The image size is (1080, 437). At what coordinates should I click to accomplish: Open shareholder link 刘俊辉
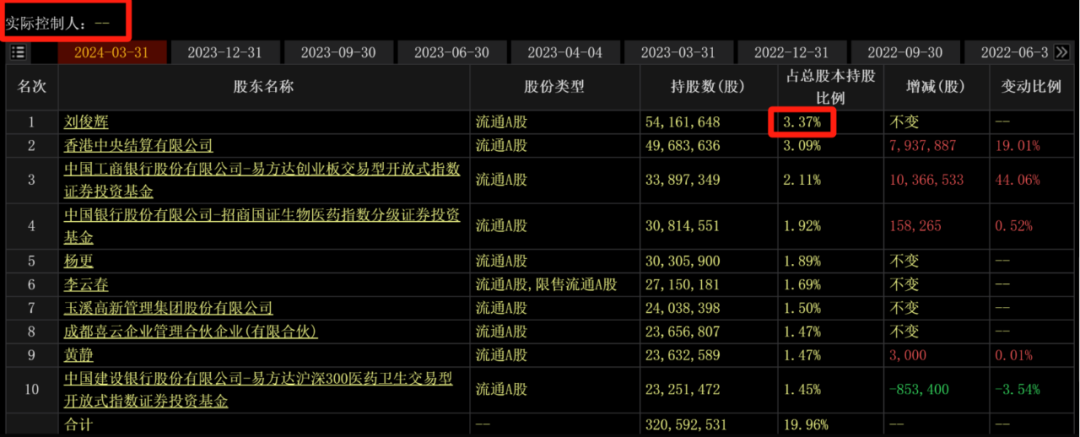[86, 123]
